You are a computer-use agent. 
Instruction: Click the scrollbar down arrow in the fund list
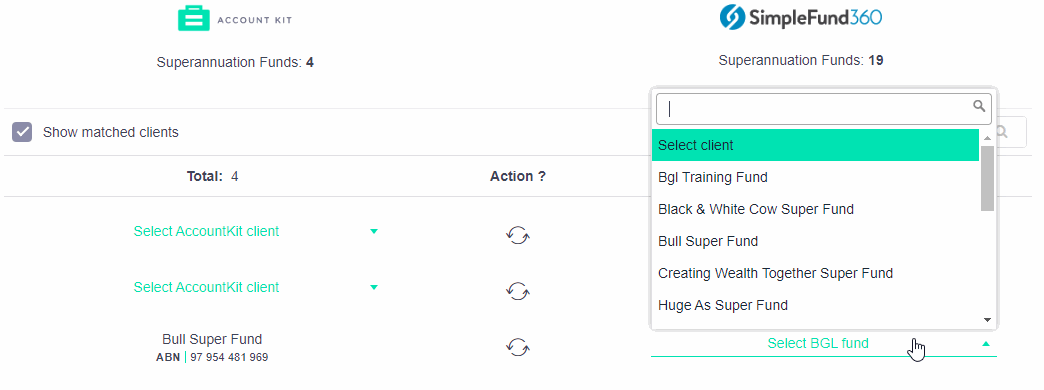point(987,320)
